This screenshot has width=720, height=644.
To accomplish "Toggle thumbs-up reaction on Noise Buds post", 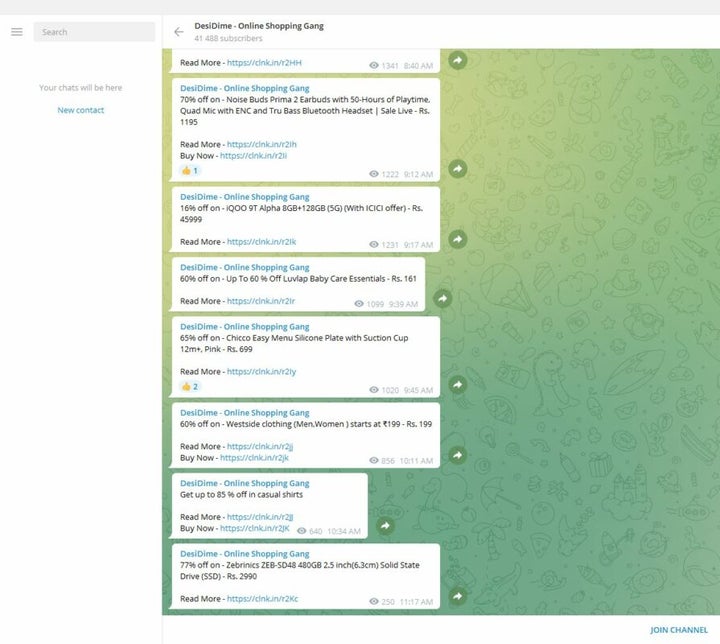I will coord(189,171).
